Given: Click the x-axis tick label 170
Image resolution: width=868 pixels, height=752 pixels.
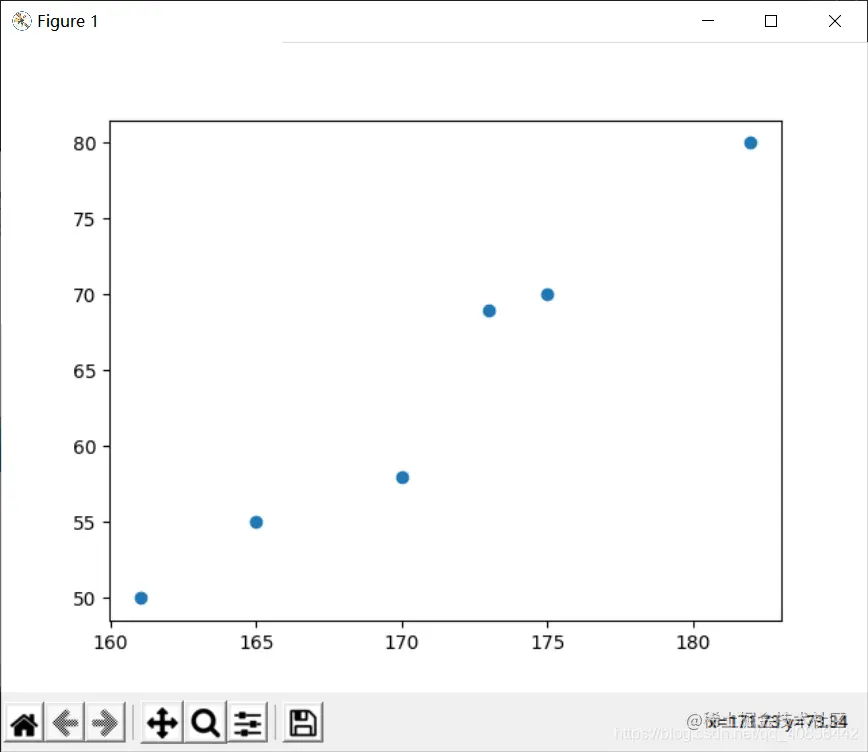Looking at the screenshot, I should click(x=402, y=642).
